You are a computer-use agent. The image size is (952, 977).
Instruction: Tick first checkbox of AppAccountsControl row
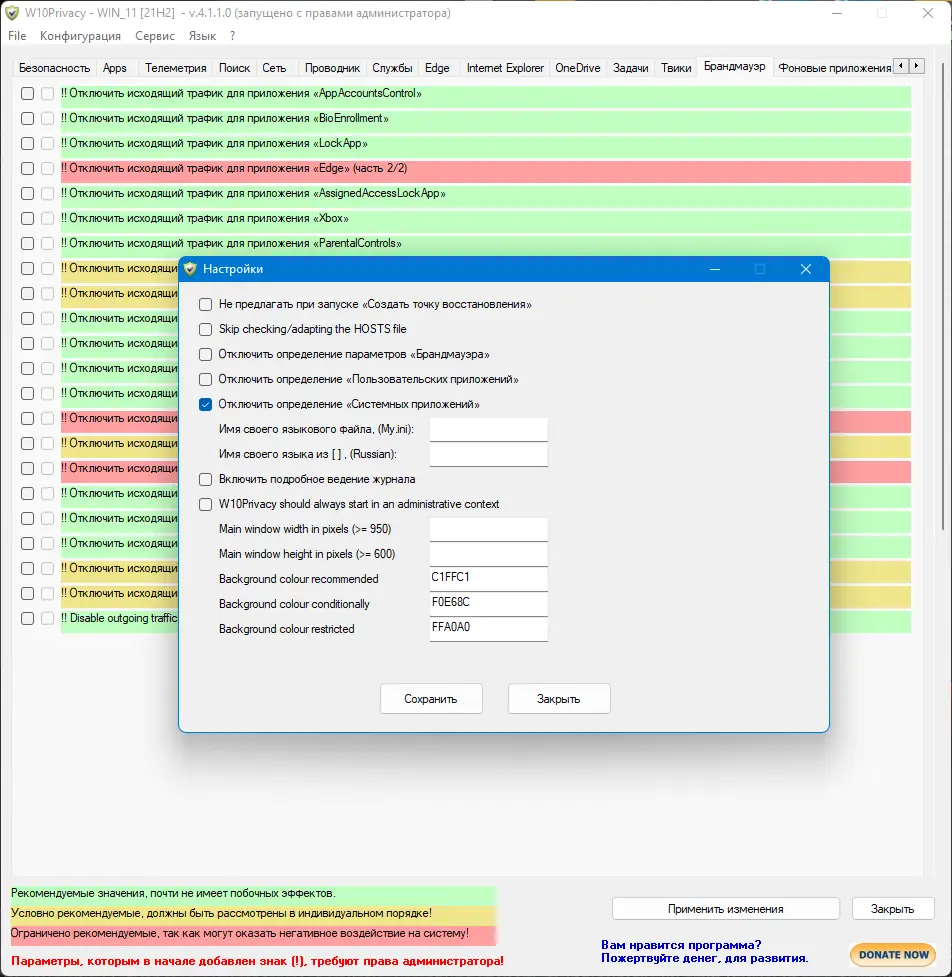[x=27, y=93]
